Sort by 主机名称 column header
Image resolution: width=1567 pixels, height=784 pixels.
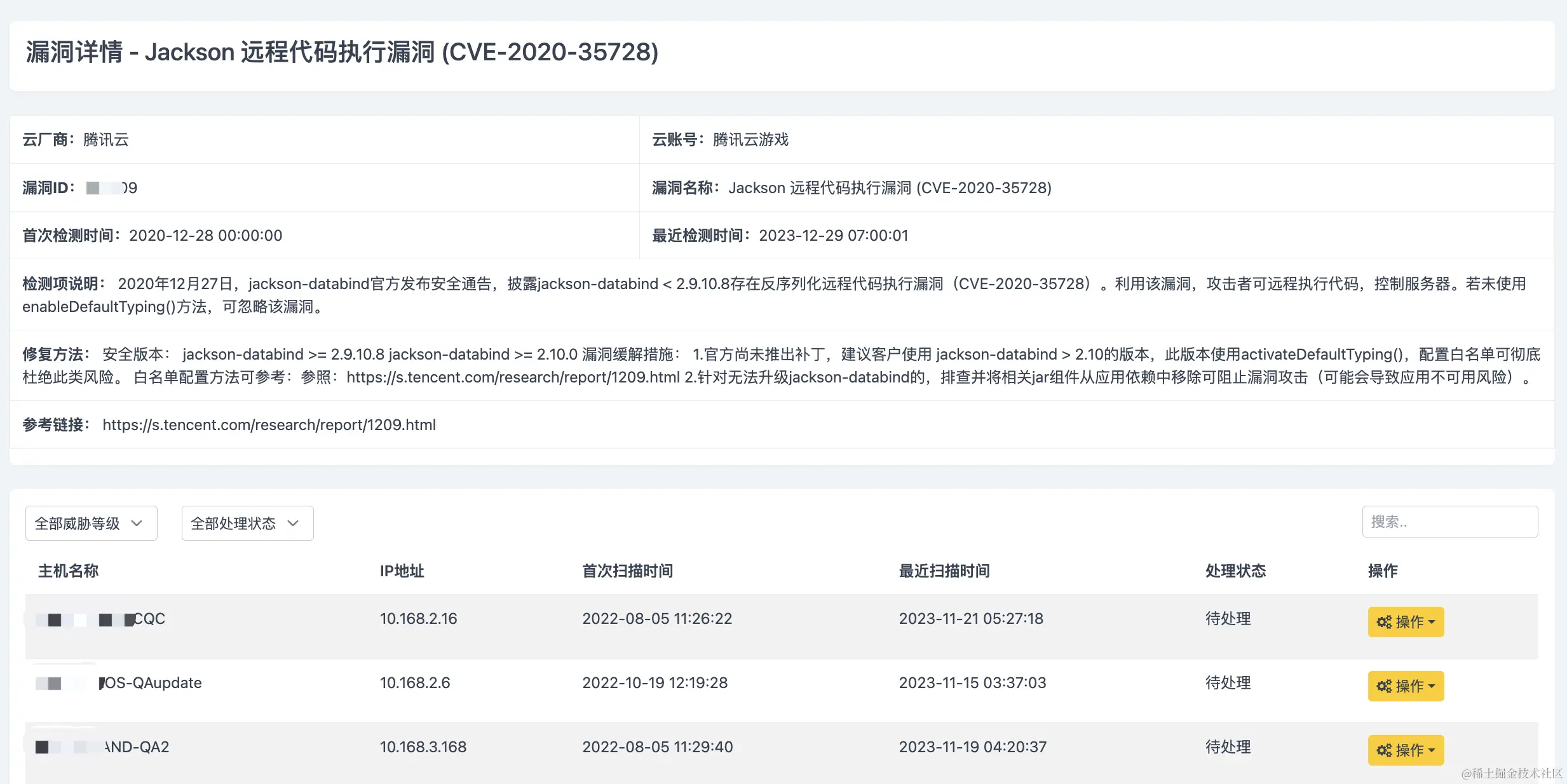click(x=68, y=571)
